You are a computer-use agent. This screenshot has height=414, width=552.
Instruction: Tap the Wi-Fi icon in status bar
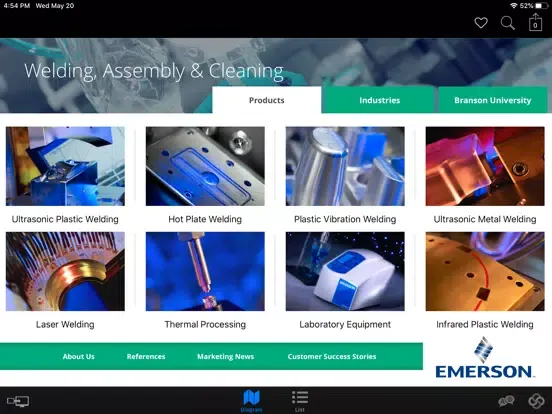point(514,6)
